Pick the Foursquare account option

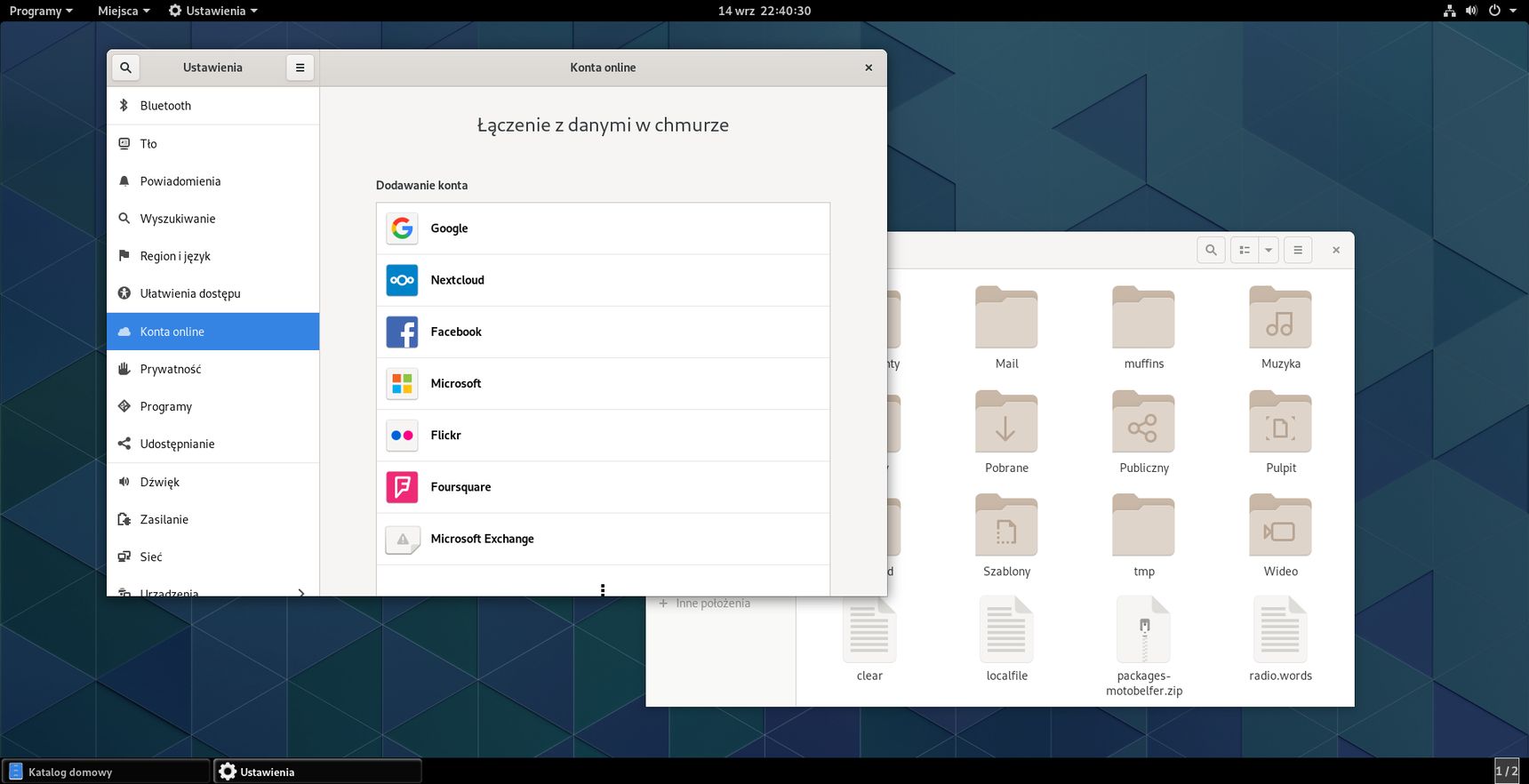603,487
